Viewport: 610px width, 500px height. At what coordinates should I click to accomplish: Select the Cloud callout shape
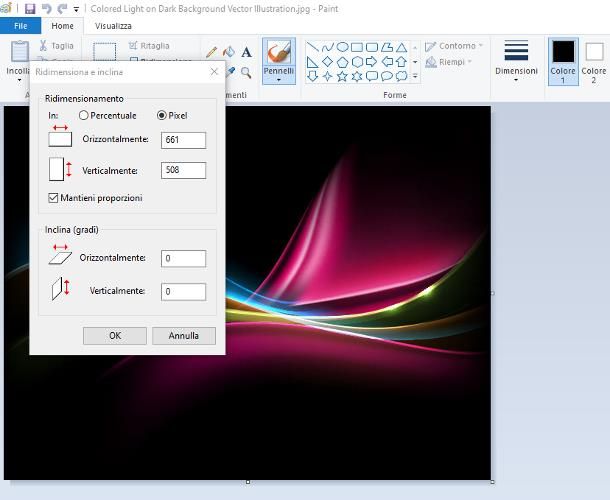[401, 76]
